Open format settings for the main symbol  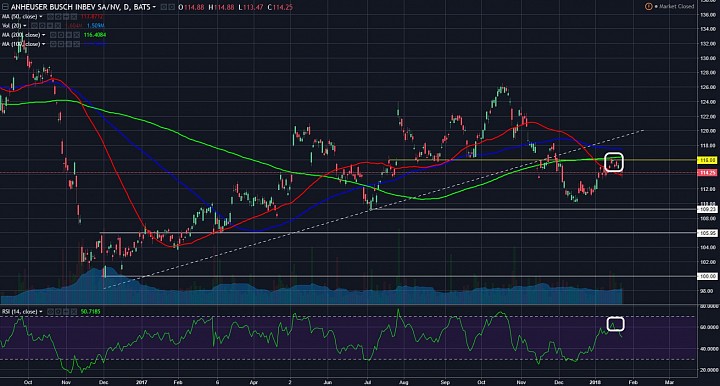point(171,7)
